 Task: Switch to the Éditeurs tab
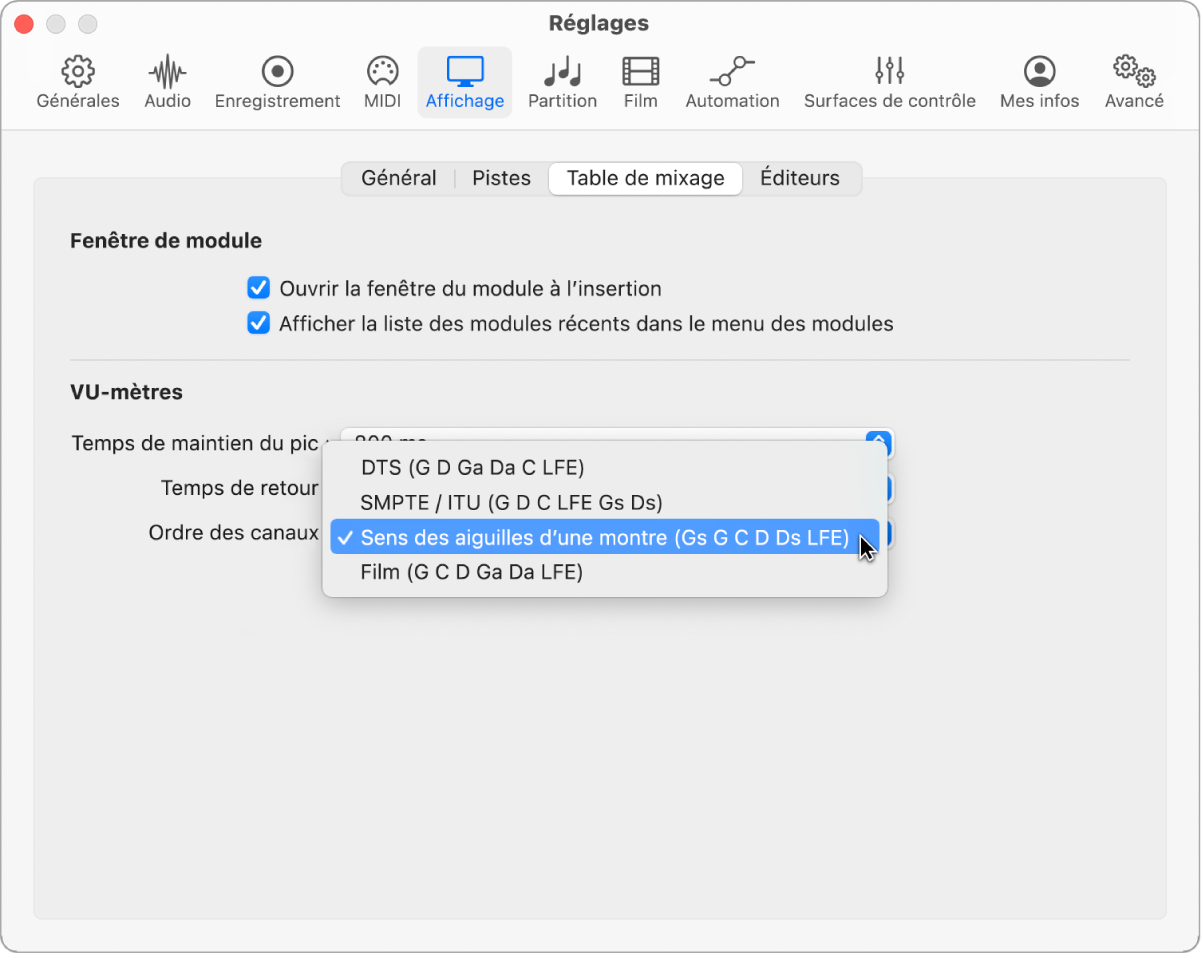(799, 179)
